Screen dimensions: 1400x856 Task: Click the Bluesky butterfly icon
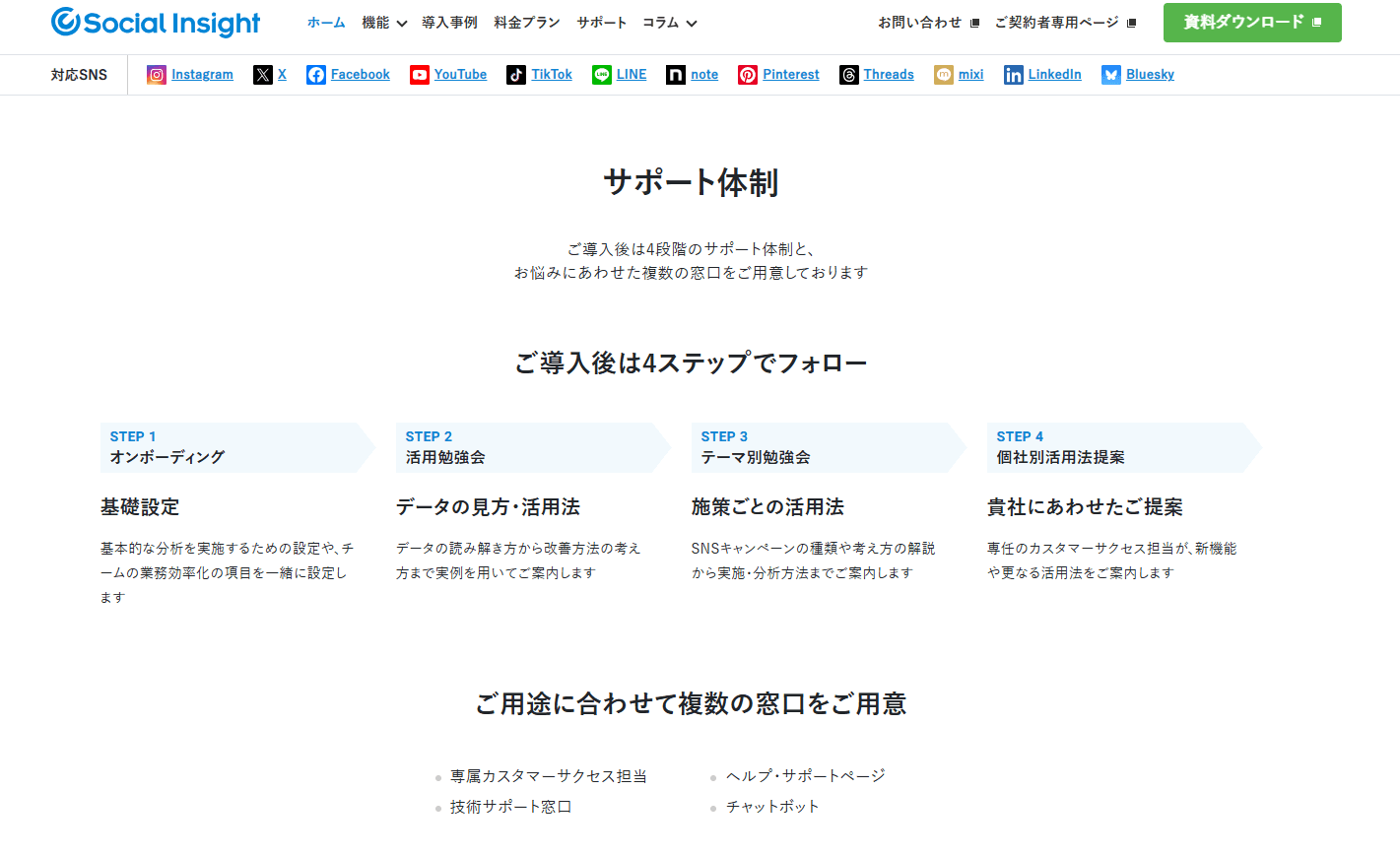click(x=1111, y=75)
